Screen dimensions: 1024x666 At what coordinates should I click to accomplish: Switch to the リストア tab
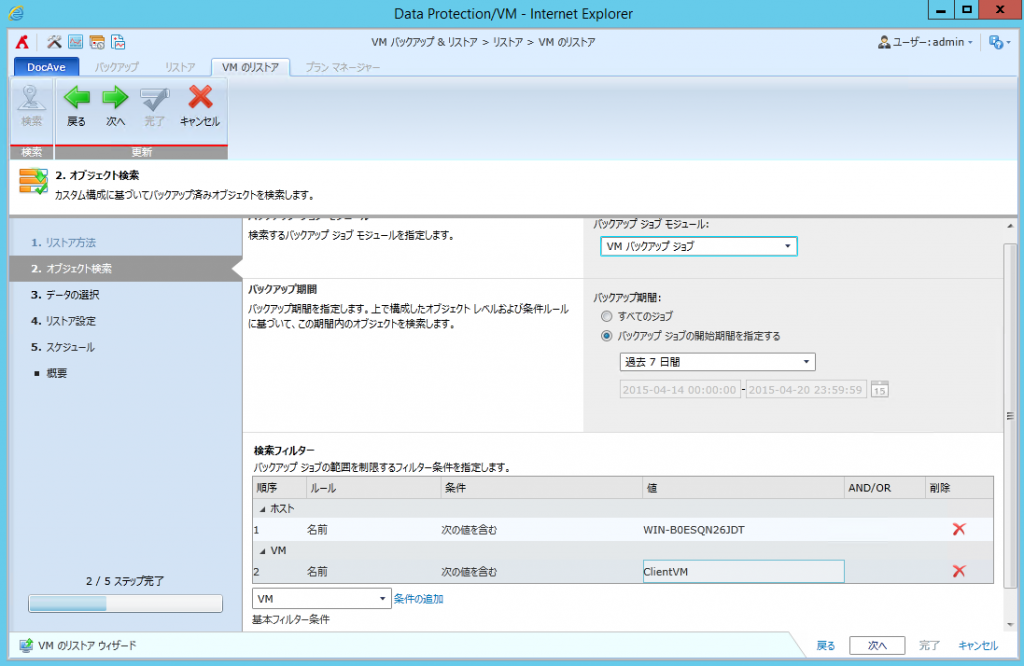(x=180, y=67)
